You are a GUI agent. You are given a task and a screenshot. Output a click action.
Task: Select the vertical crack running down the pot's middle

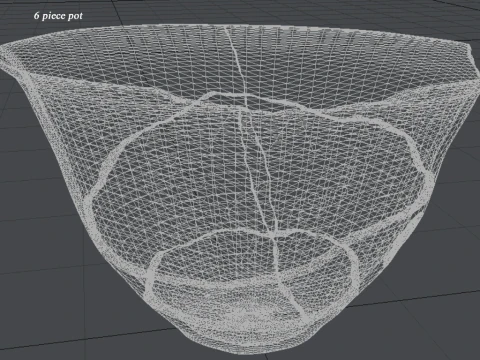(257, 167)
